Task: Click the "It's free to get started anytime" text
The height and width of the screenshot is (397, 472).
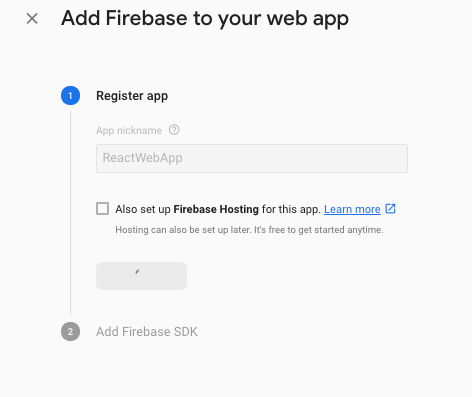Action: click(x=319, y=230)
